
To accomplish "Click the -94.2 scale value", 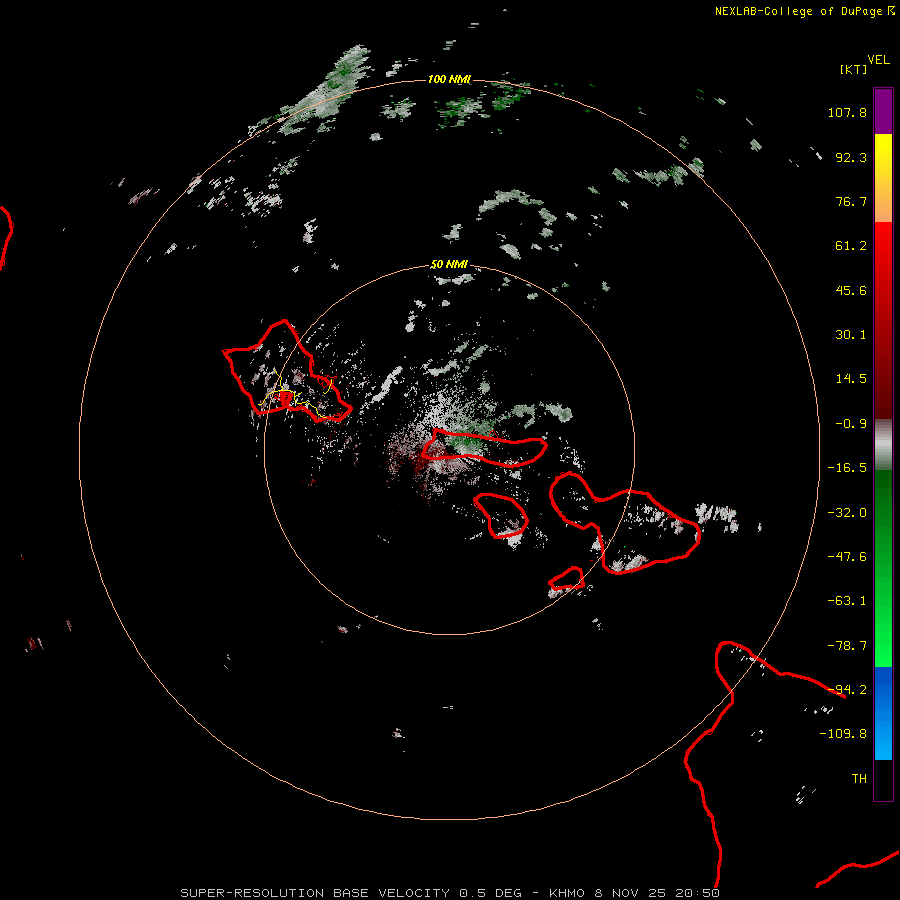I will click(x=847, y=690).
